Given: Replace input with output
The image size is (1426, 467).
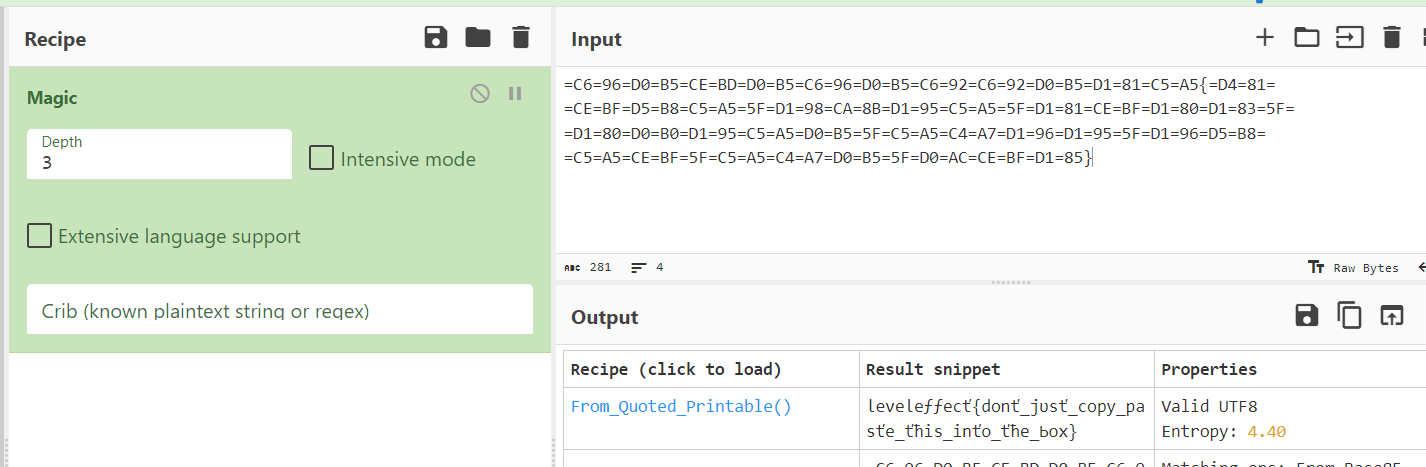Looking at the screenshot, I should coord(1391,316).
